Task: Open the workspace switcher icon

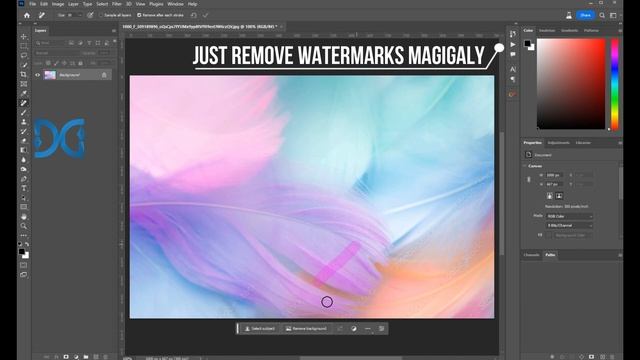Action: coord(613,15)
